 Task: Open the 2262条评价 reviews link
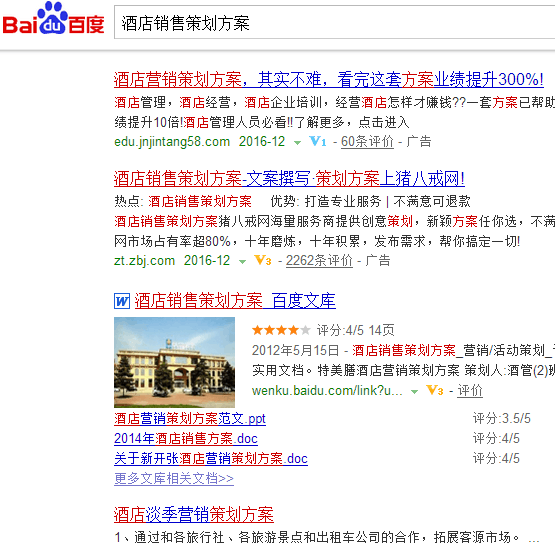point(319,261)
